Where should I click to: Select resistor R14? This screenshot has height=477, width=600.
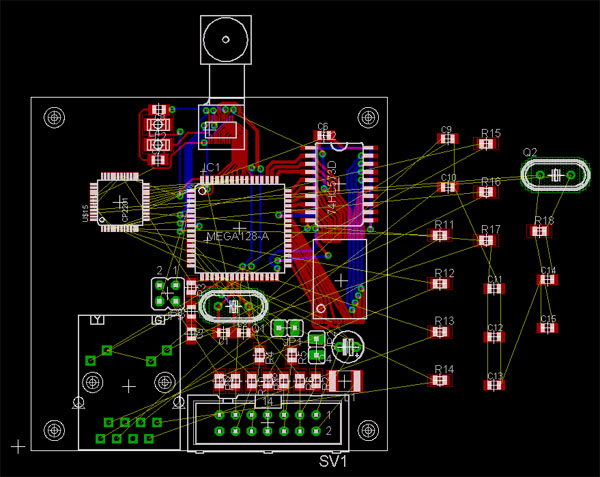[439, 380]
